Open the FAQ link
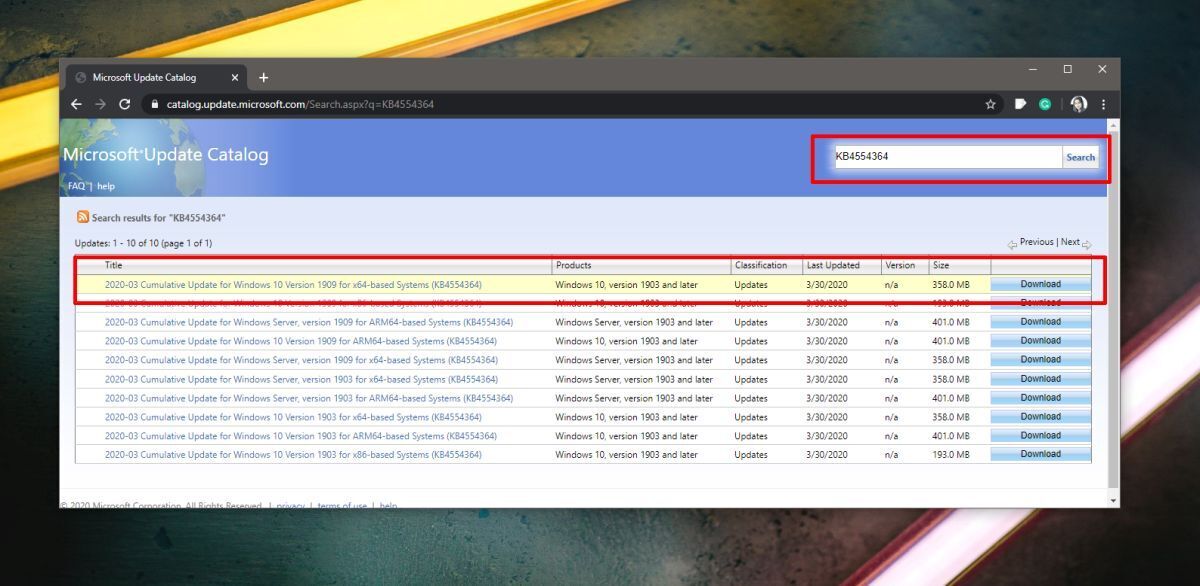 coord(76,186)
